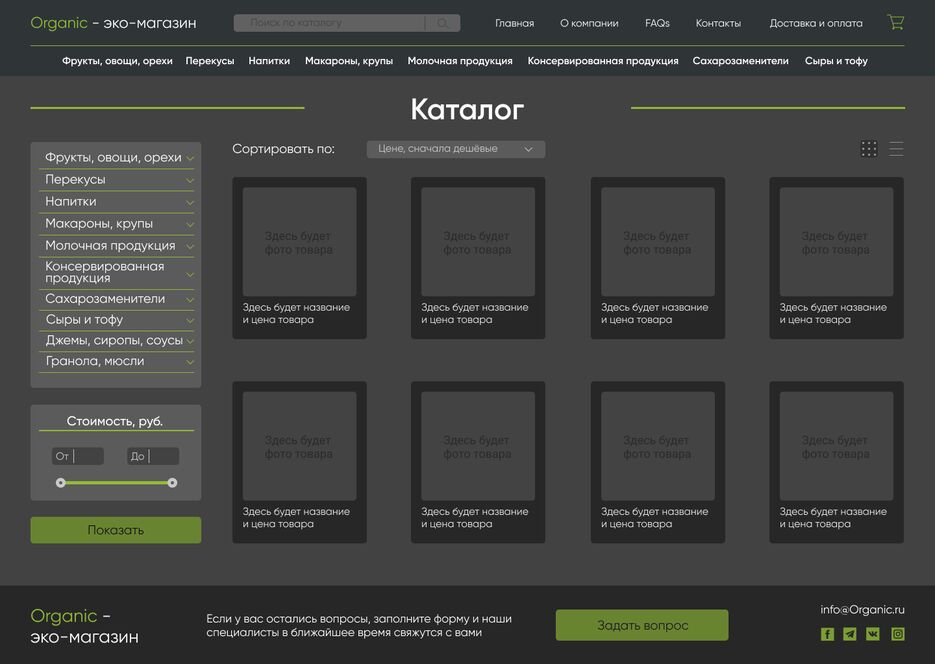Expand Перекусы sidebar chevron
The height and width of the screenshot is (664, 935).
[x=190, y=181]
